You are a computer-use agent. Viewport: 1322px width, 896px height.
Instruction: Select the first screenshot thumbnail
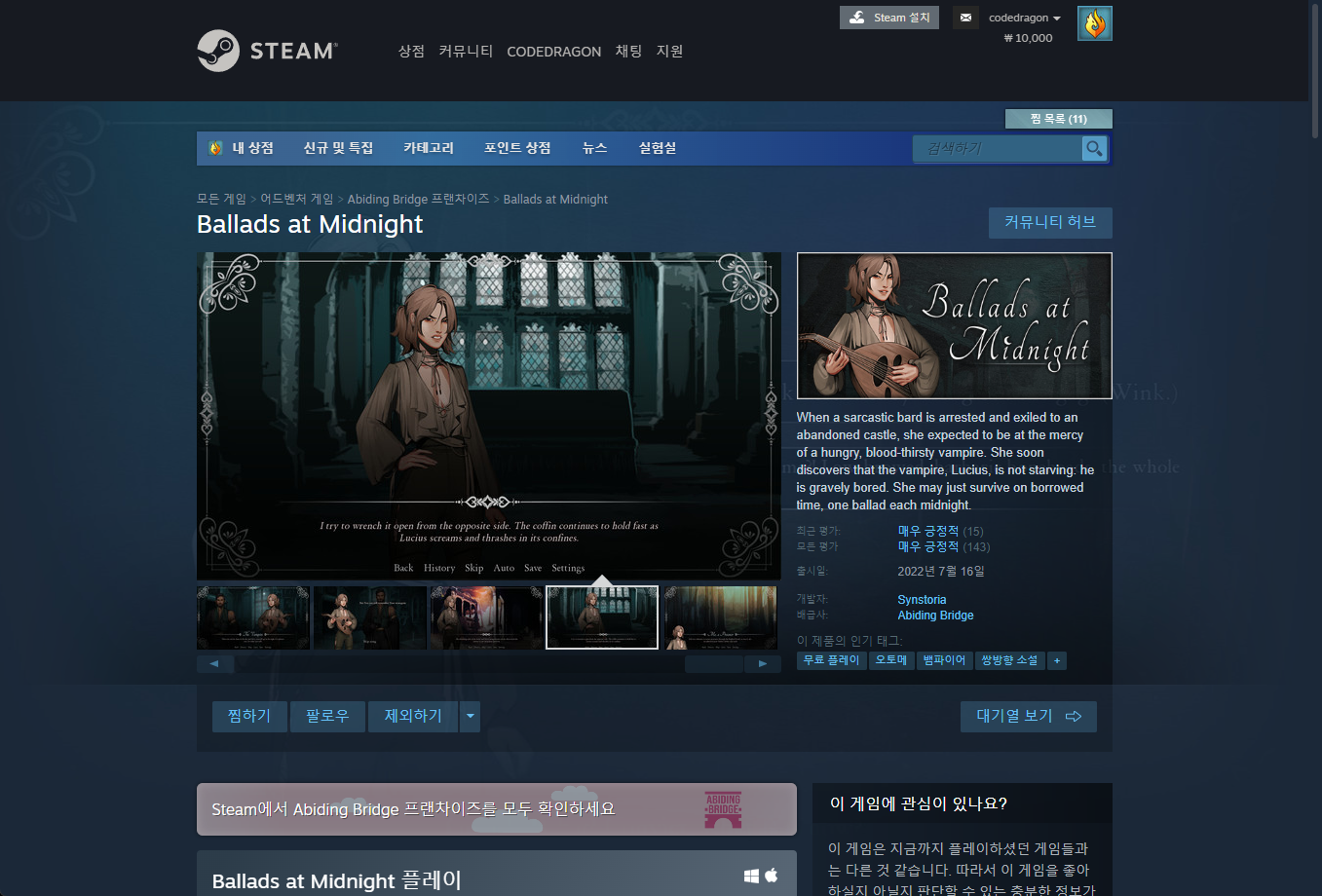coord(253,617)
